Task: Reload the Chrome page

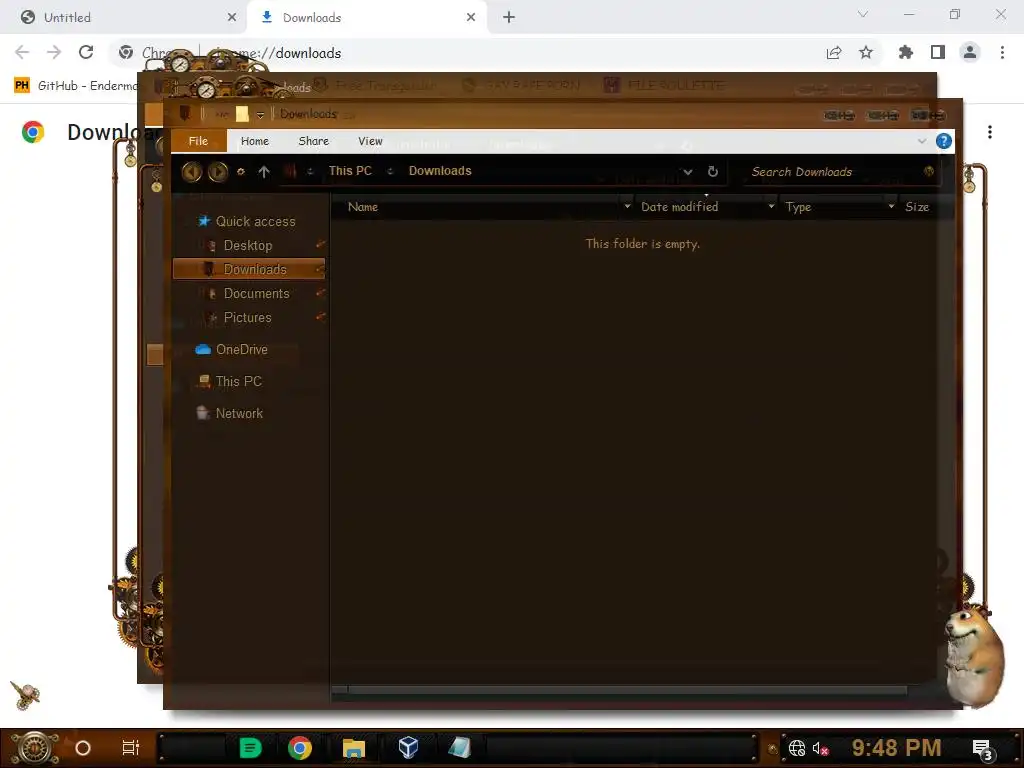Action: 86,52
